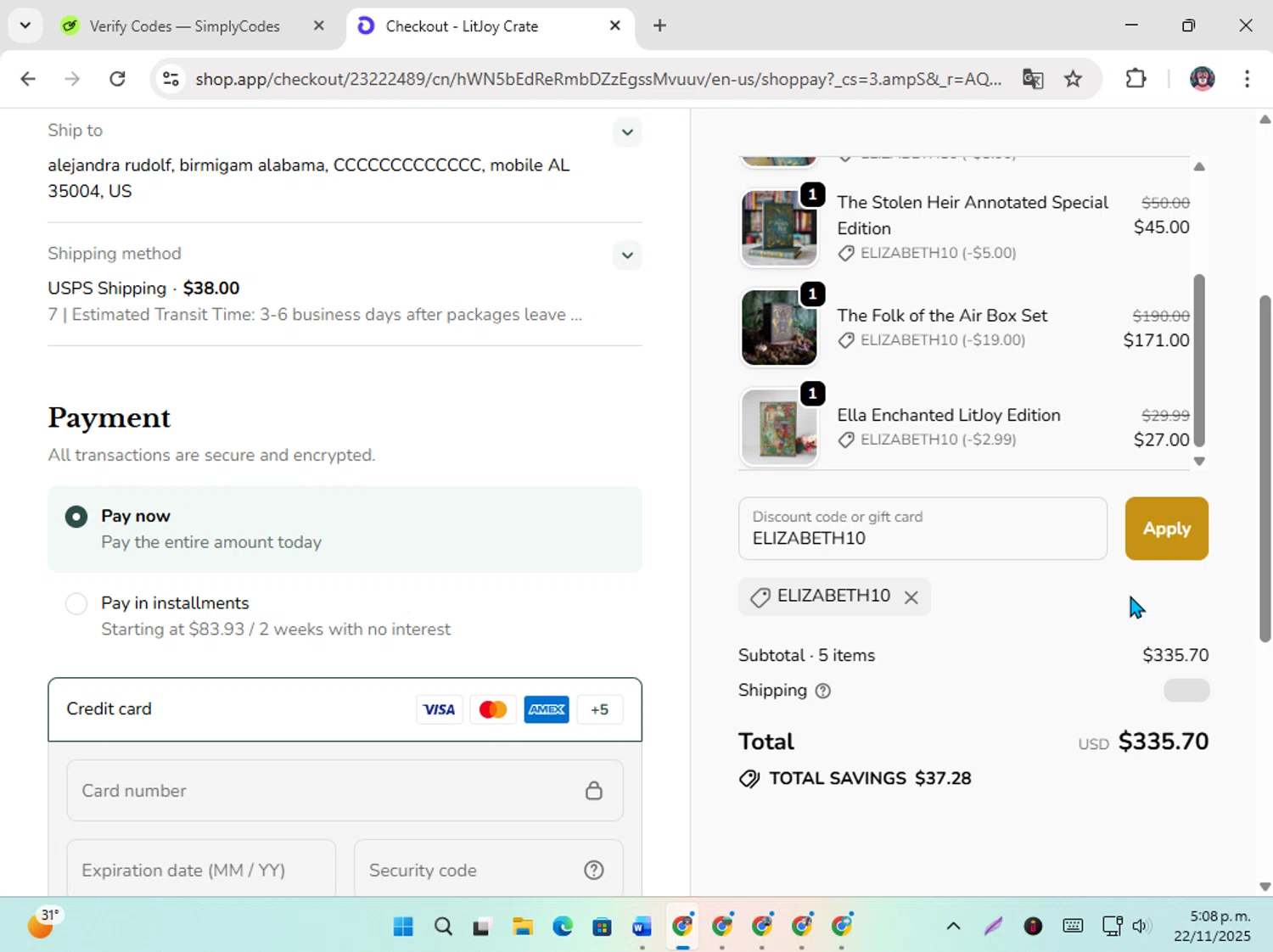Click the order items scrollbar thumb
The width and height of the screenshot is (1273, 952).
pyautogui.click(x=1199, y=360)
